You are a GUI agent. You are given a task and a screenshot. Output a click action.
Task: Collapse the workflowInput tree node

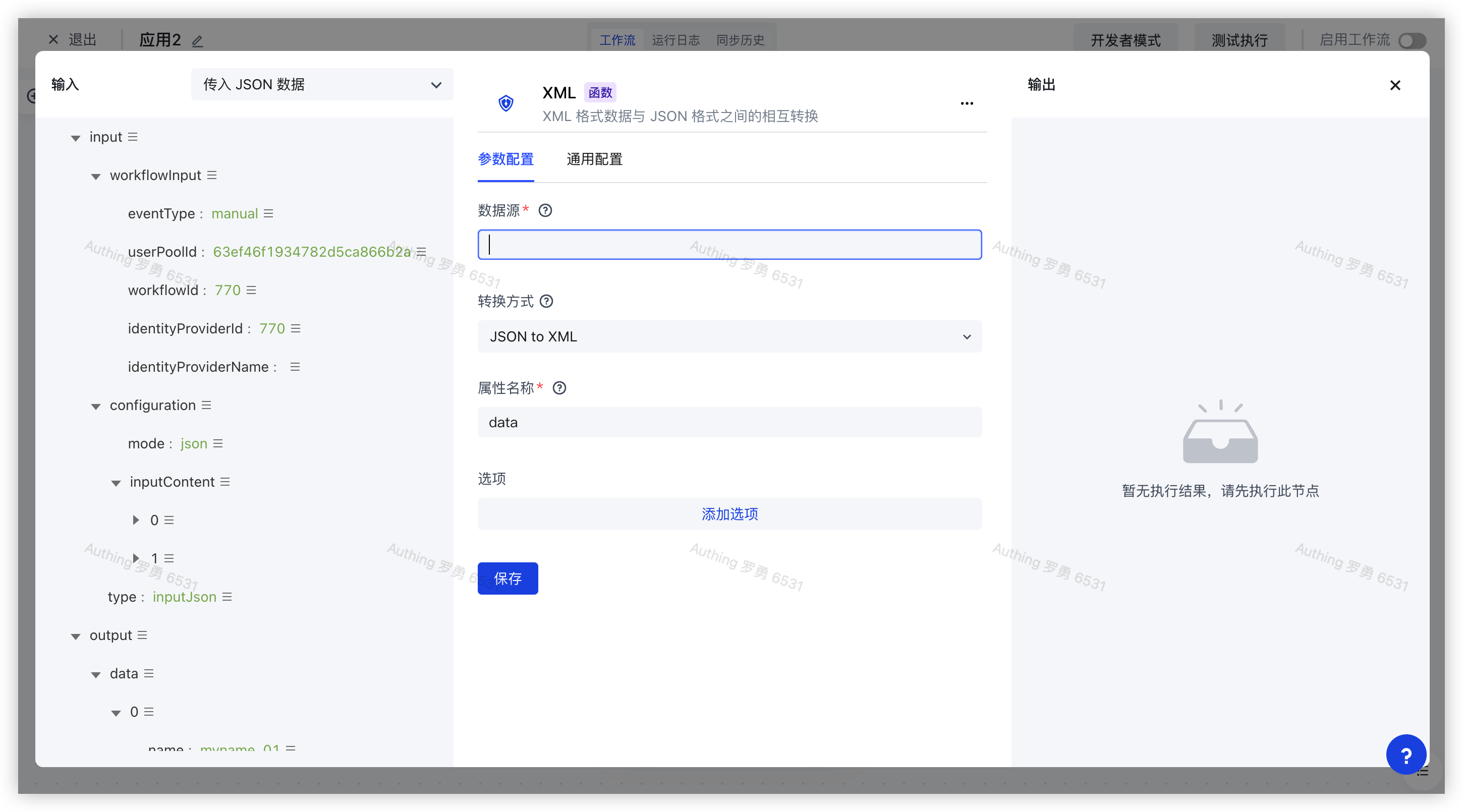[x=96, y=176]
